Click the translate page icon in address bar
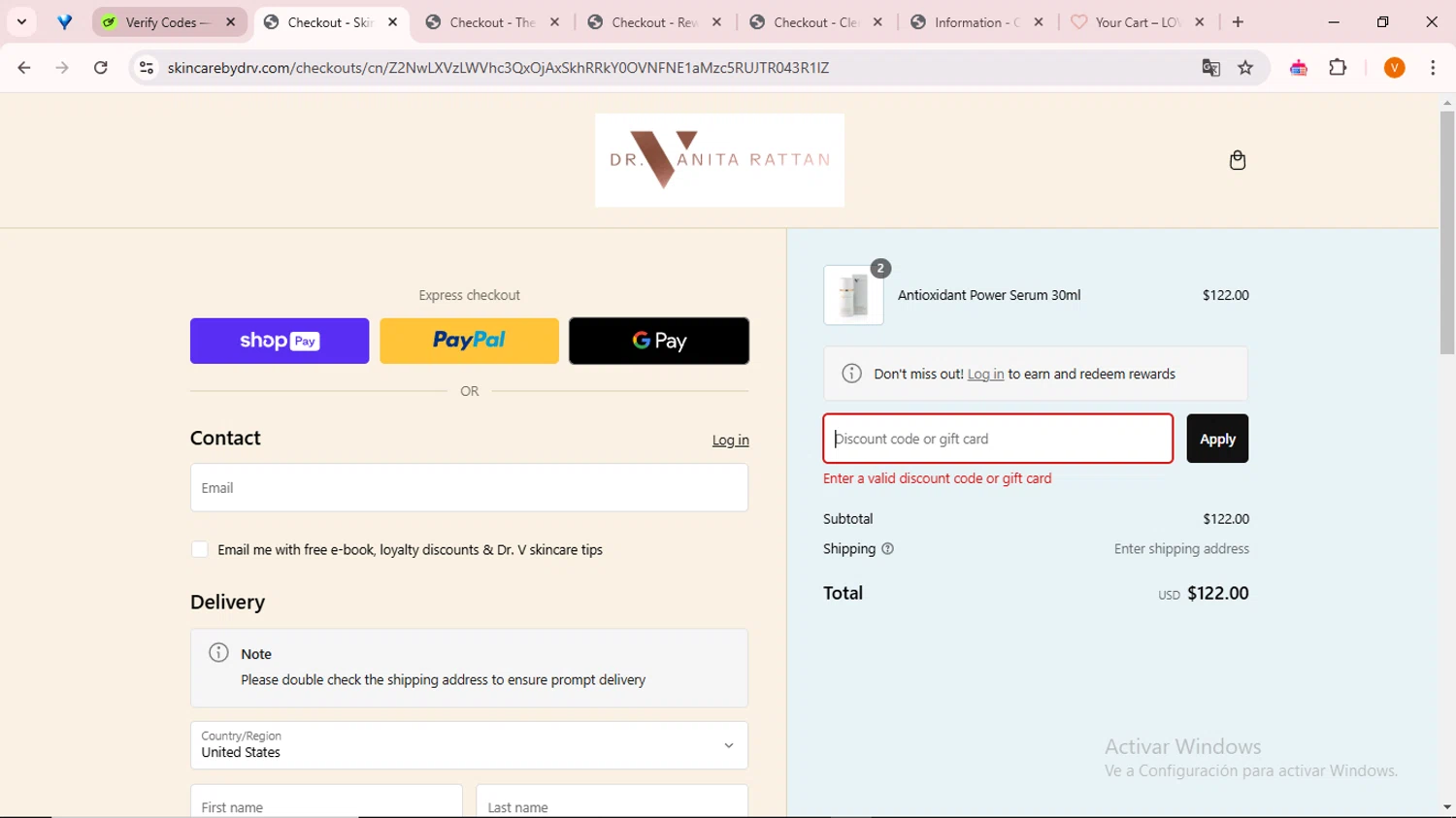The width and height of the screenshot is (1456, 818). [1210, 68]
